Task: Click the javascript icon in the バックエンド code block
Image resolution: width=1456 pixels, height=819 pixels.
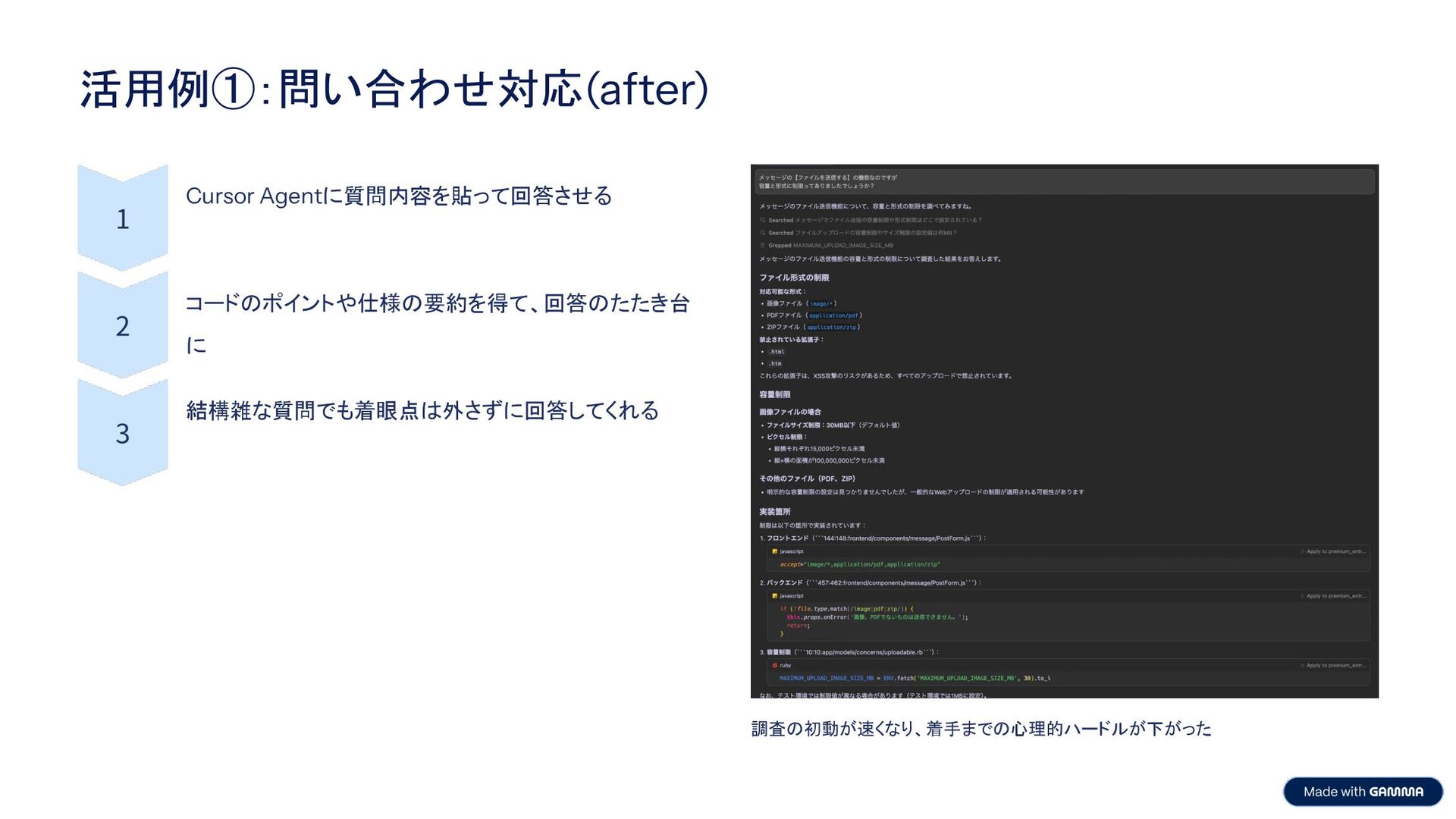Action: 774,596
